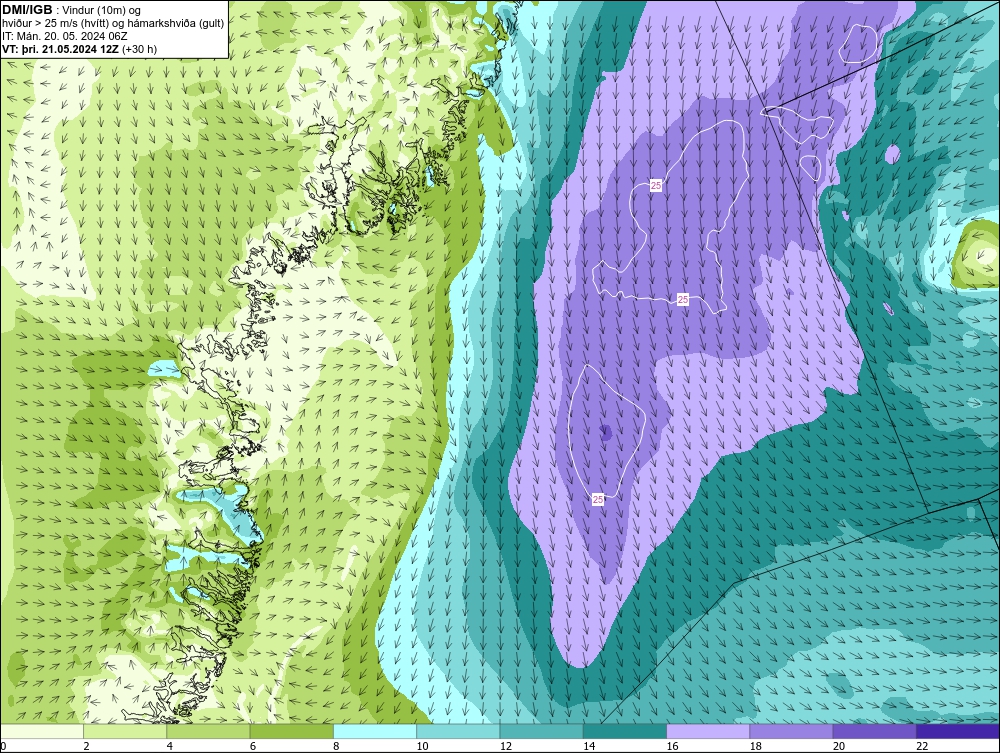Screen dimensions: 1000x753
Task: Click the 2-4 m/s light green swatch
Action: point(125,731)
